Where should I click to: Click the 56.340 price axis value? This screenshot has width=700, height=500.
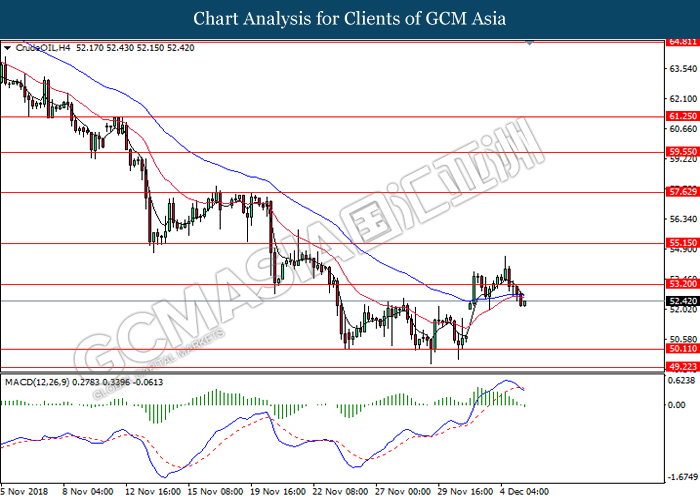(x=683, y=219)
